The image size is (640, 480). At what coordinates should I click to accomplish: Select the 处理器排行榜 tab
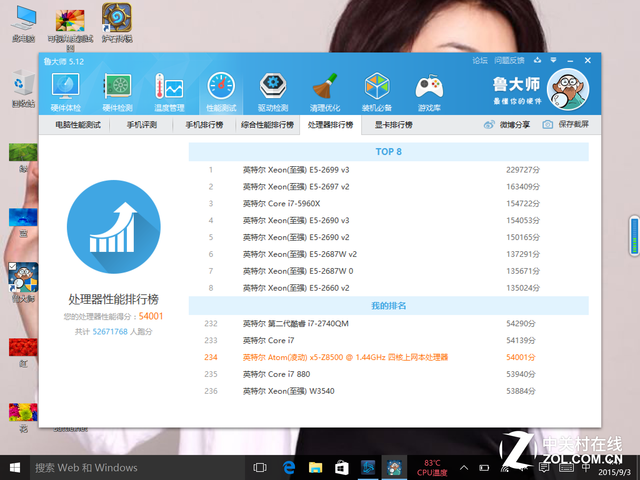[x=331, y=125]
